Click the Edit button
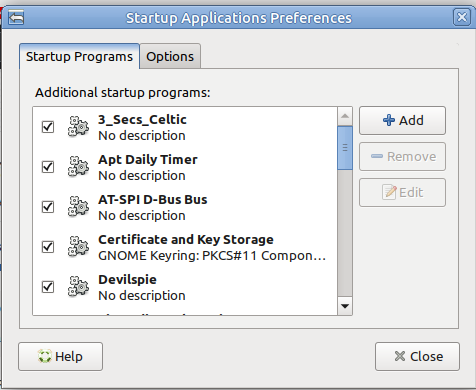Image resolution: width=476 pixels, height=390 pixels. pos(402,192)
